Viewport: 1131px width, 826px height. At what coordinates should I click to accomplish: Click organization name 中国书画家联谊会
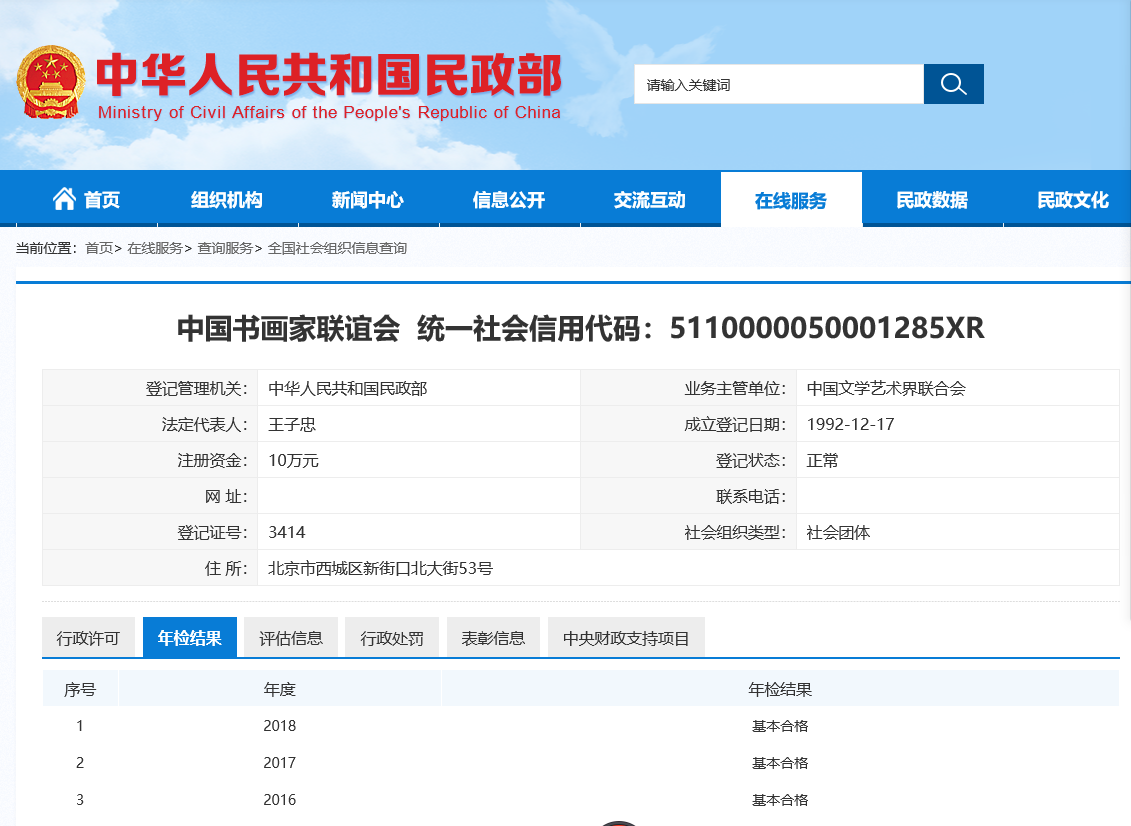(x=288, y=328)
